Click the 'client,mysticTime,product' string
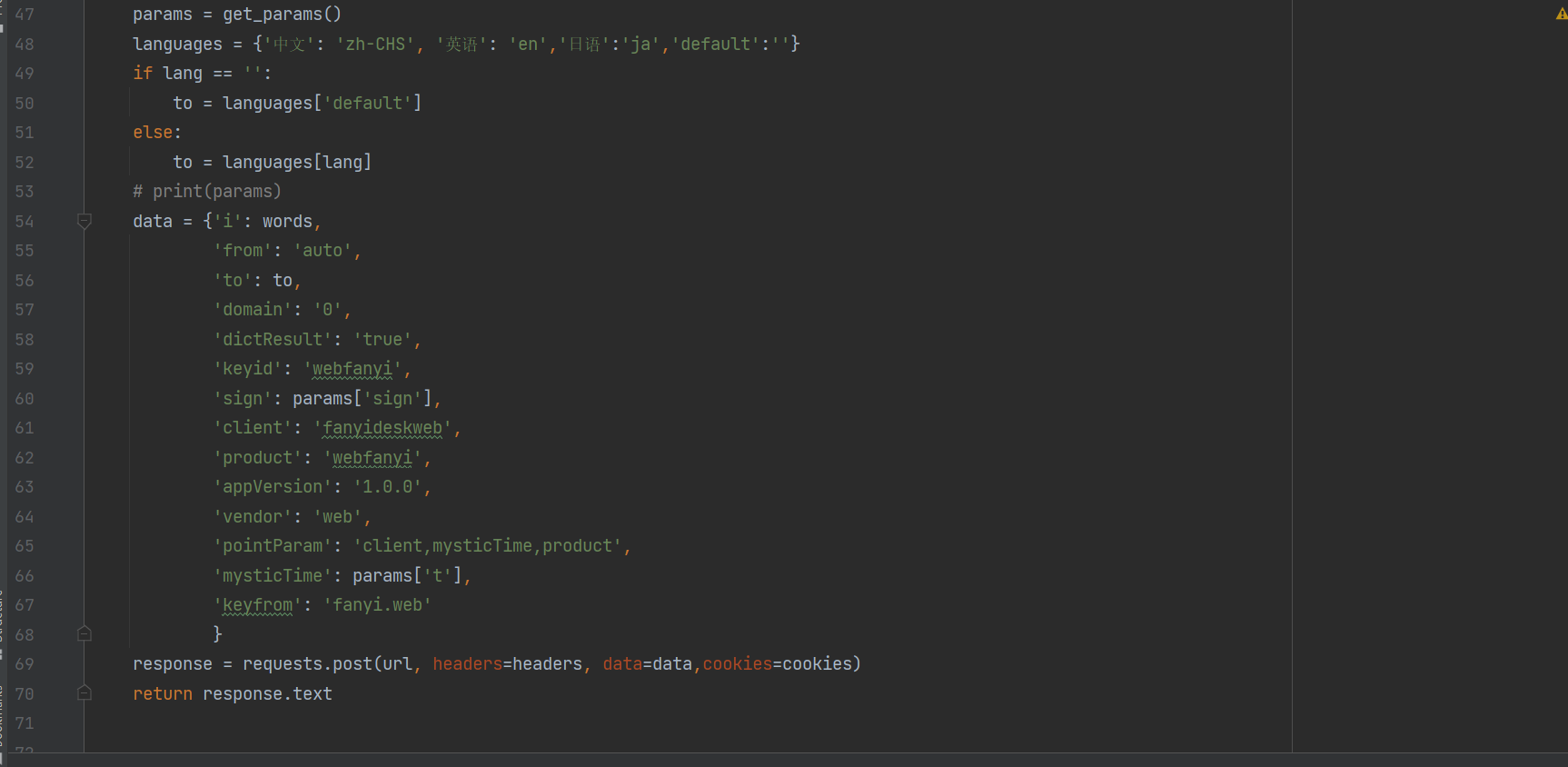Viewport: 1568px width, 767px height. pos(488,546)
